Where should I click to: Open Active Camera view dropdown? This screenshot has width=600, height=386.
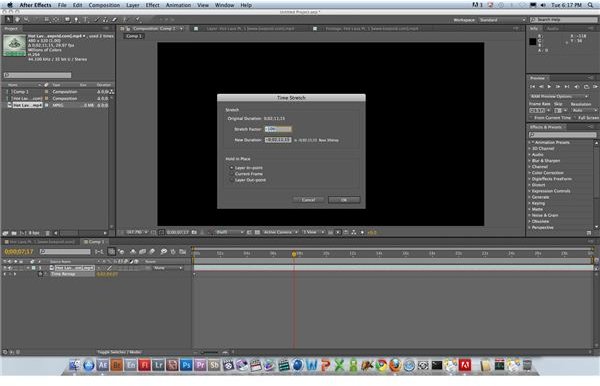[x=280, y=232]
